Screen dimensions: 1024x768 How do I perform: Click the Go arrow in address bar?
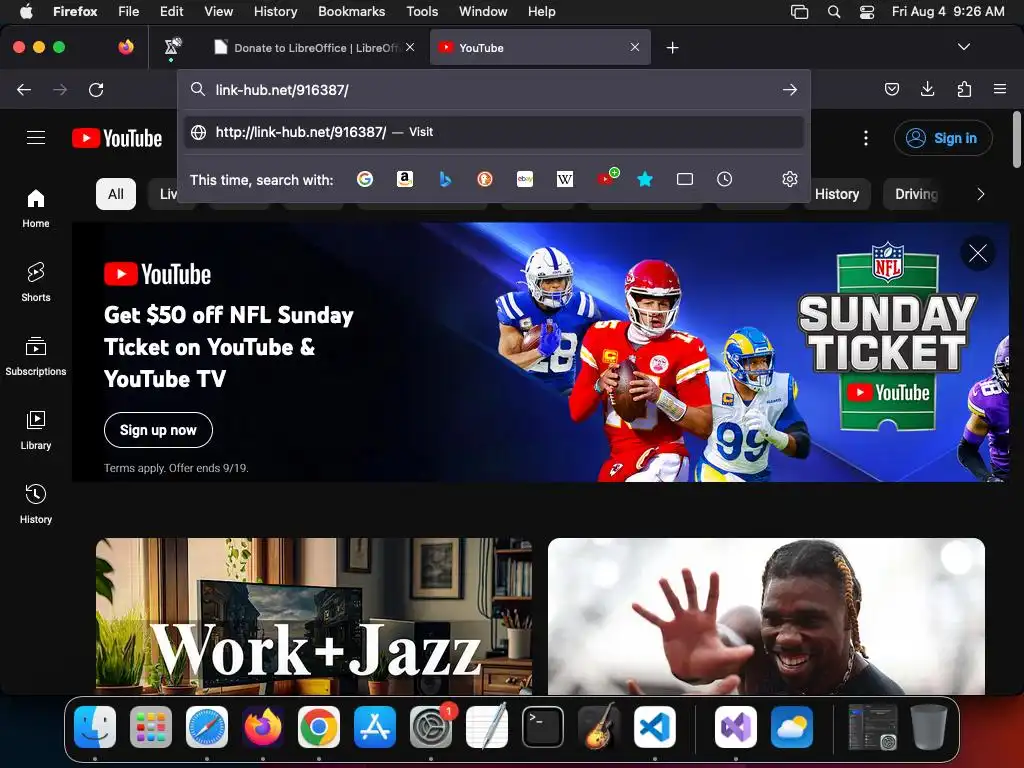point(790,89)
